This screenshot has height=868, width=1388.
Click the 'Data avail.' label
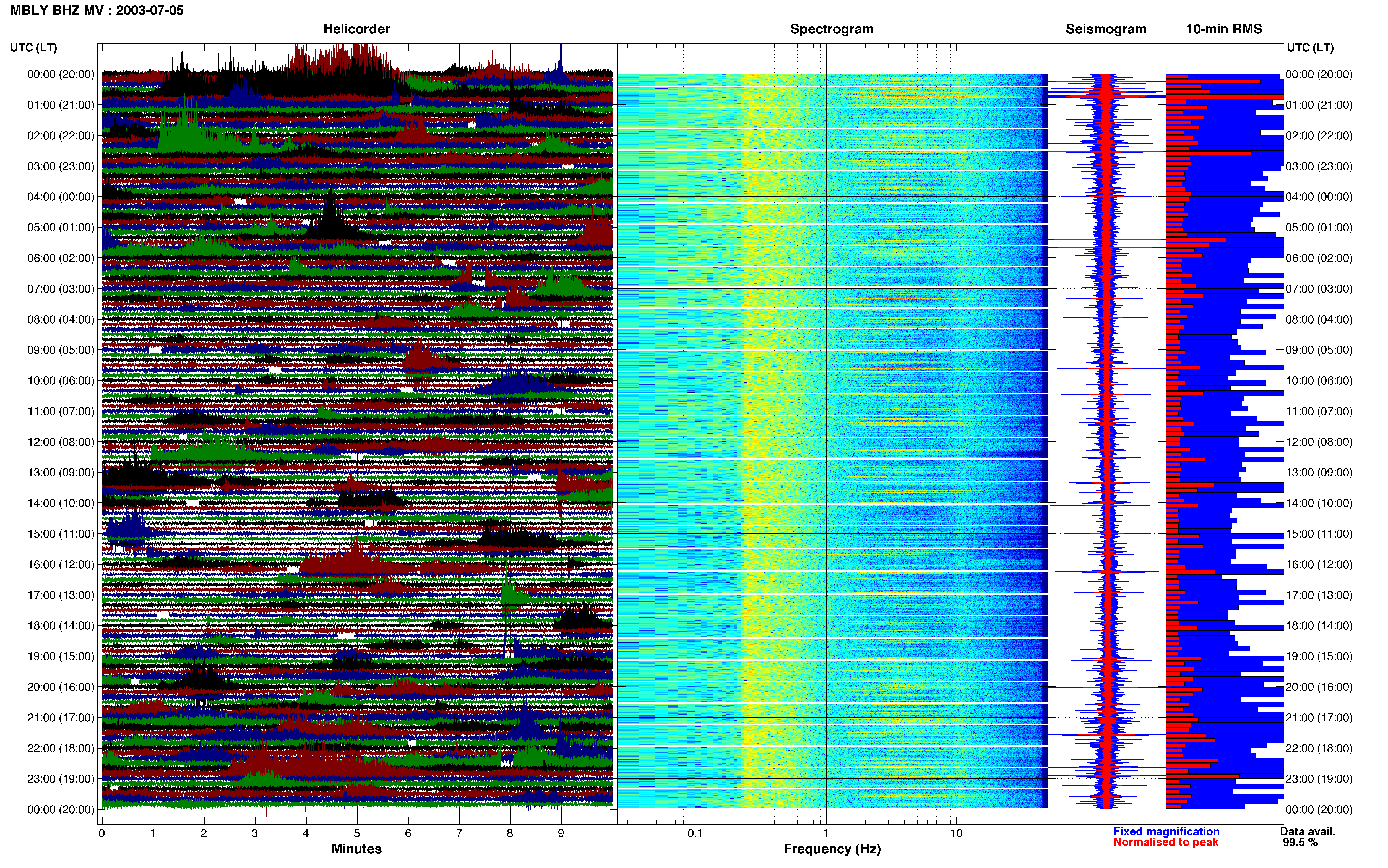pyautogui.click(x=1308, y=831)
